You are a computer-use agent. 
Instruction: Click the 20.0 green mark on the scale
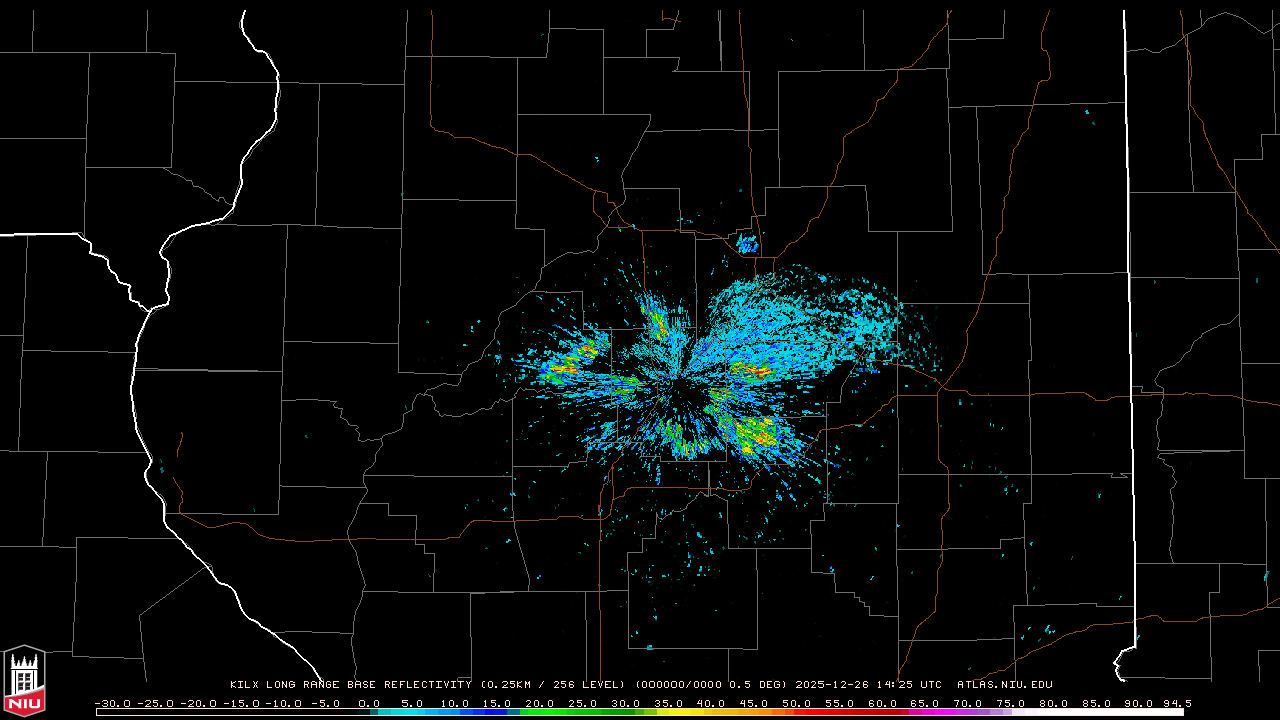pos(540,703)
